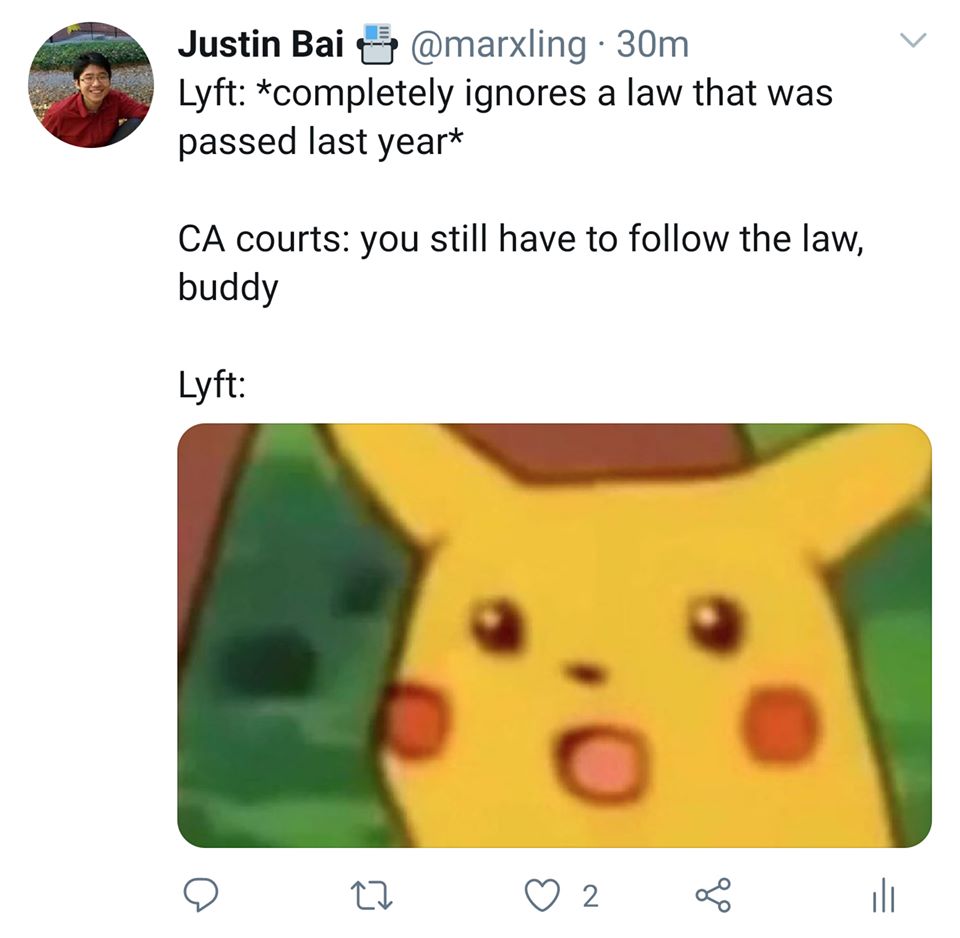Image resolution: width=960 pixels, height=938 pixels.
Task: Click the Justin Bai display name
Action: point(260,44)
